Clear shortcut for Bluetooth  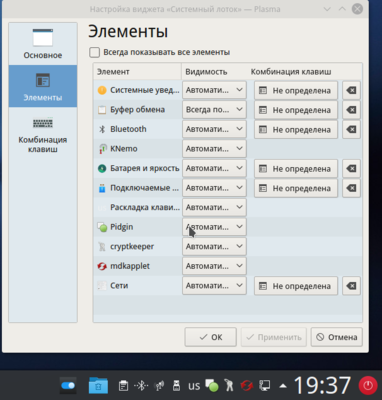coord(351,129)
